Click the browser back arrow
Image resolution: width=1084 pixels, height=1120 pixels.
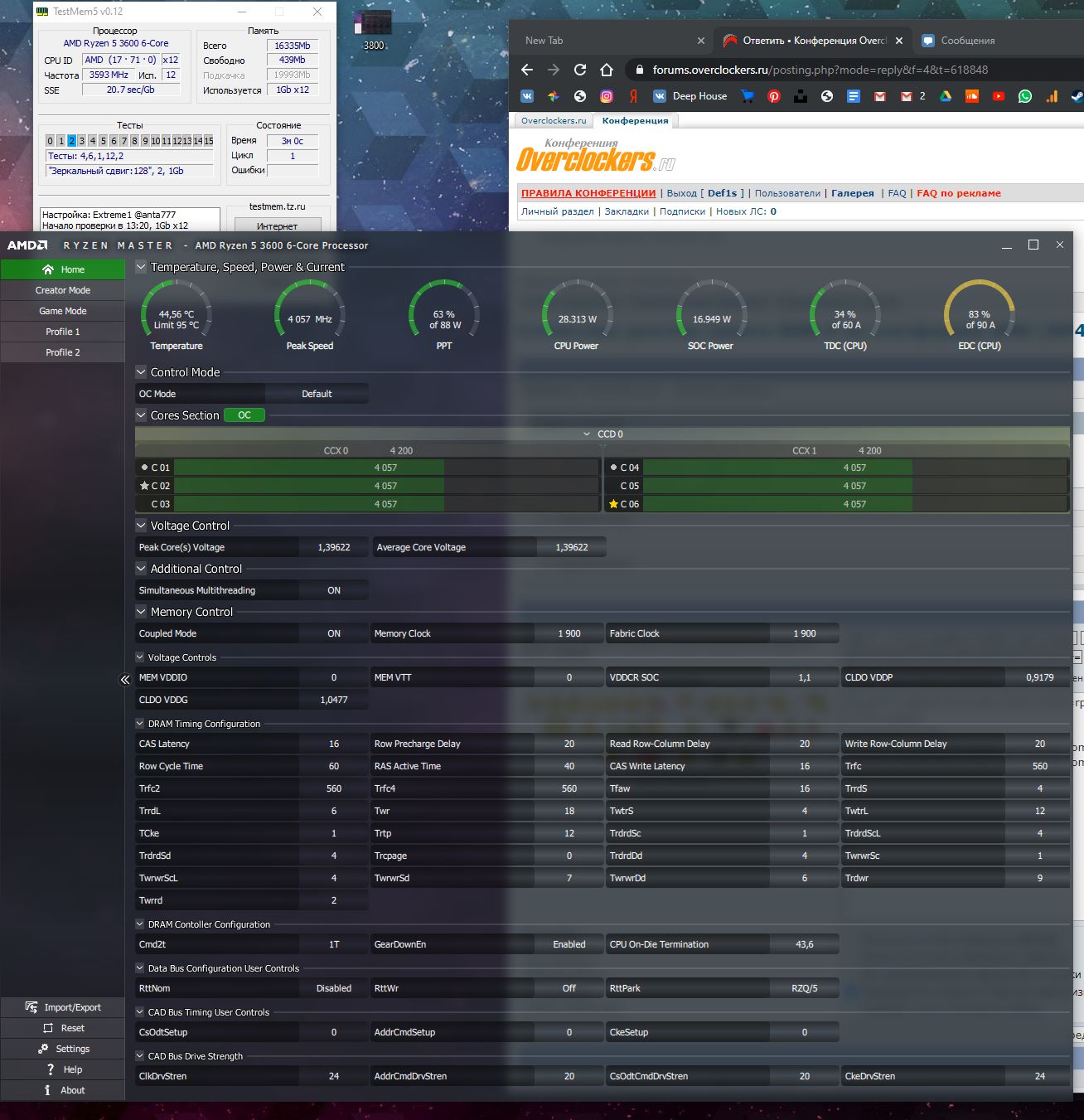tap(527, 70)
